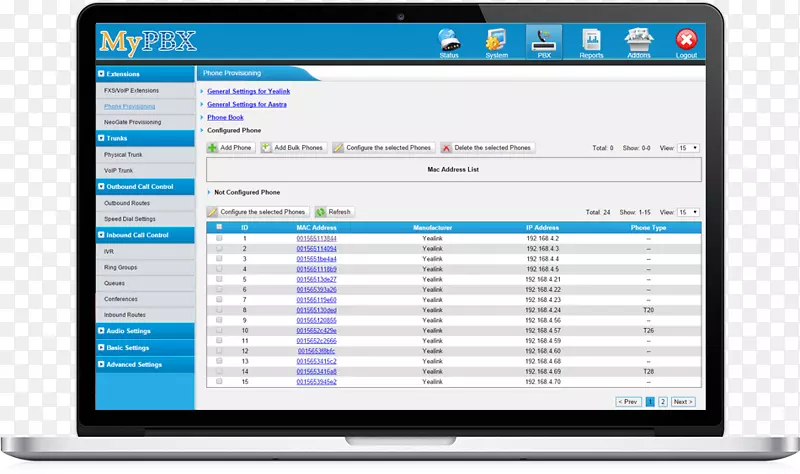Check the box for row ID 10
Image resolution: width=800 pixels, height=474 pixels.
(x=219, y=330)
